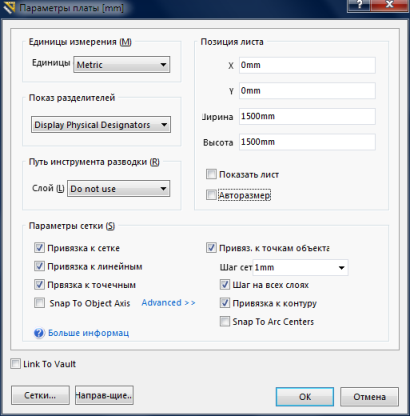Enable the Snap To Object Axis checkbox
Viewport: 410px width, 416px height.
[x=39, y=303]
